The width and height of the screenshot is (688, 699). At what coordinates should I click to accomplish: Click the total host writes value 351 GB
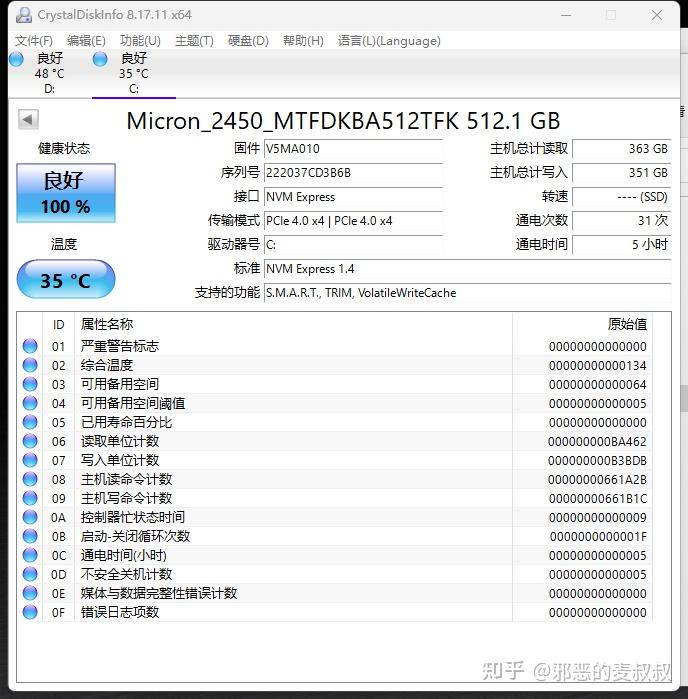click(622, 173)
